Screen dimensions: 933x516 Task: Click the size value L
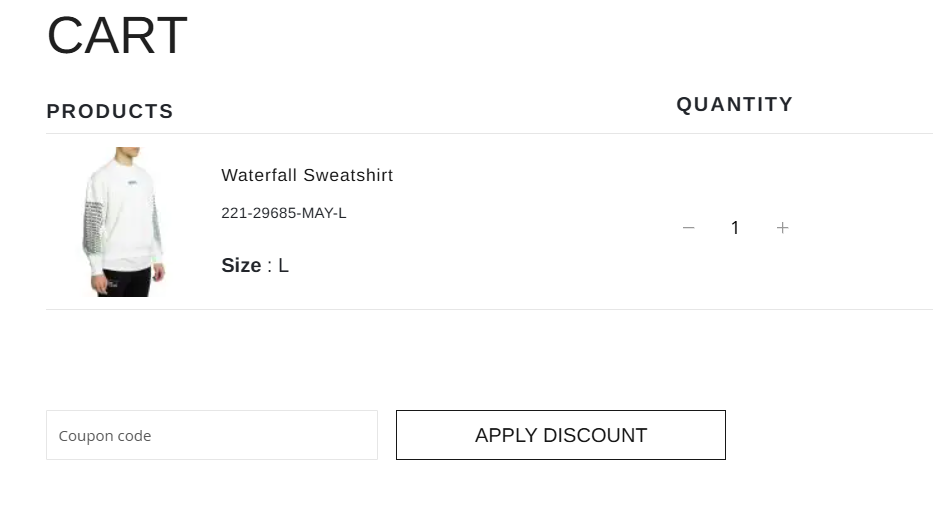click(x=283, y=265)
